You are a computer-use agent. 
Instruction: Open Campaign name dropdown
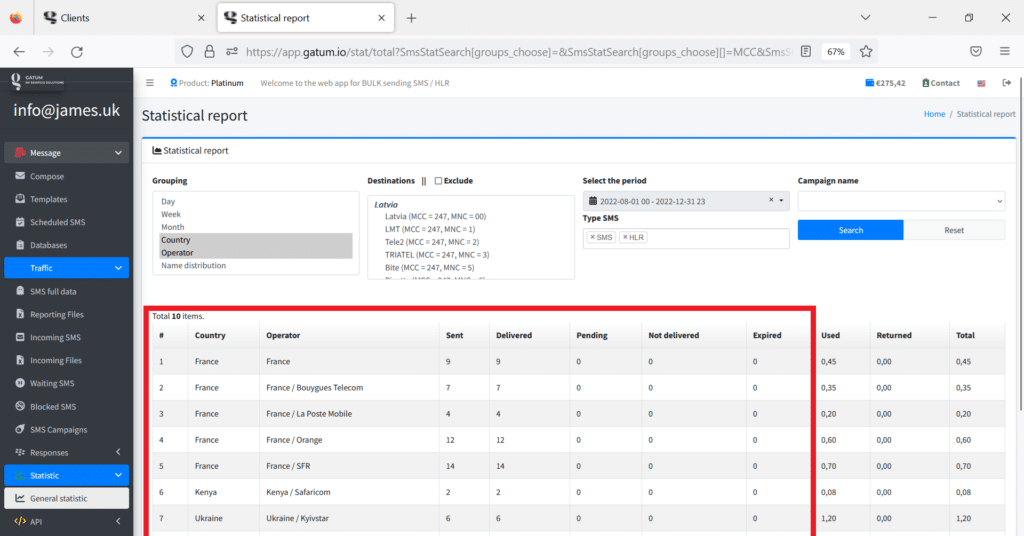click(x=901, y=201)
